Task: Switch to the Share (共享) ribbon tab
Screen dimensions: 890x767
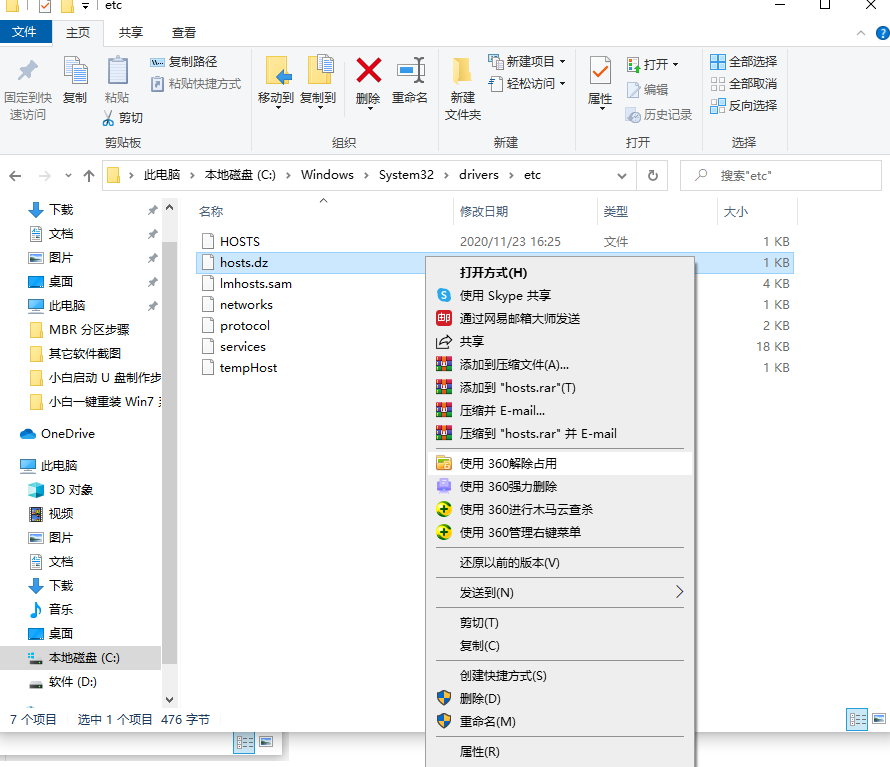Action: click(131, 33)
